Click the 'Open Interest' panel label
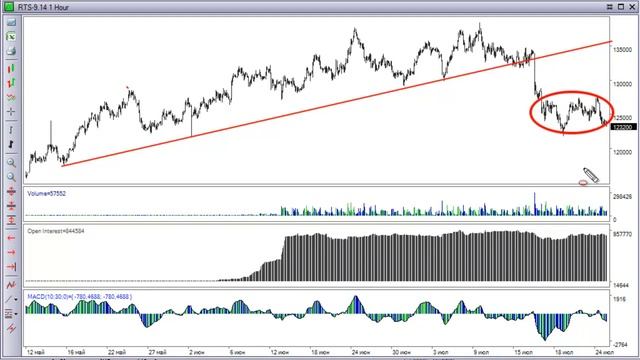Screen dimensions: 640x360 [56, 231]
